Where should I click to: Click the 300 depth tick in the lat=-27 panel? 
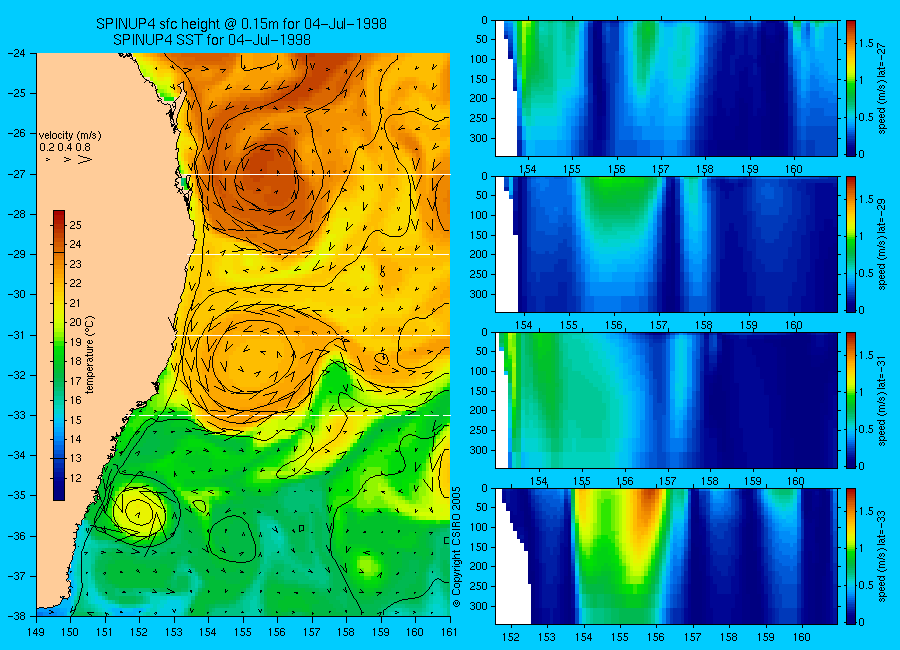coord(479,138)
